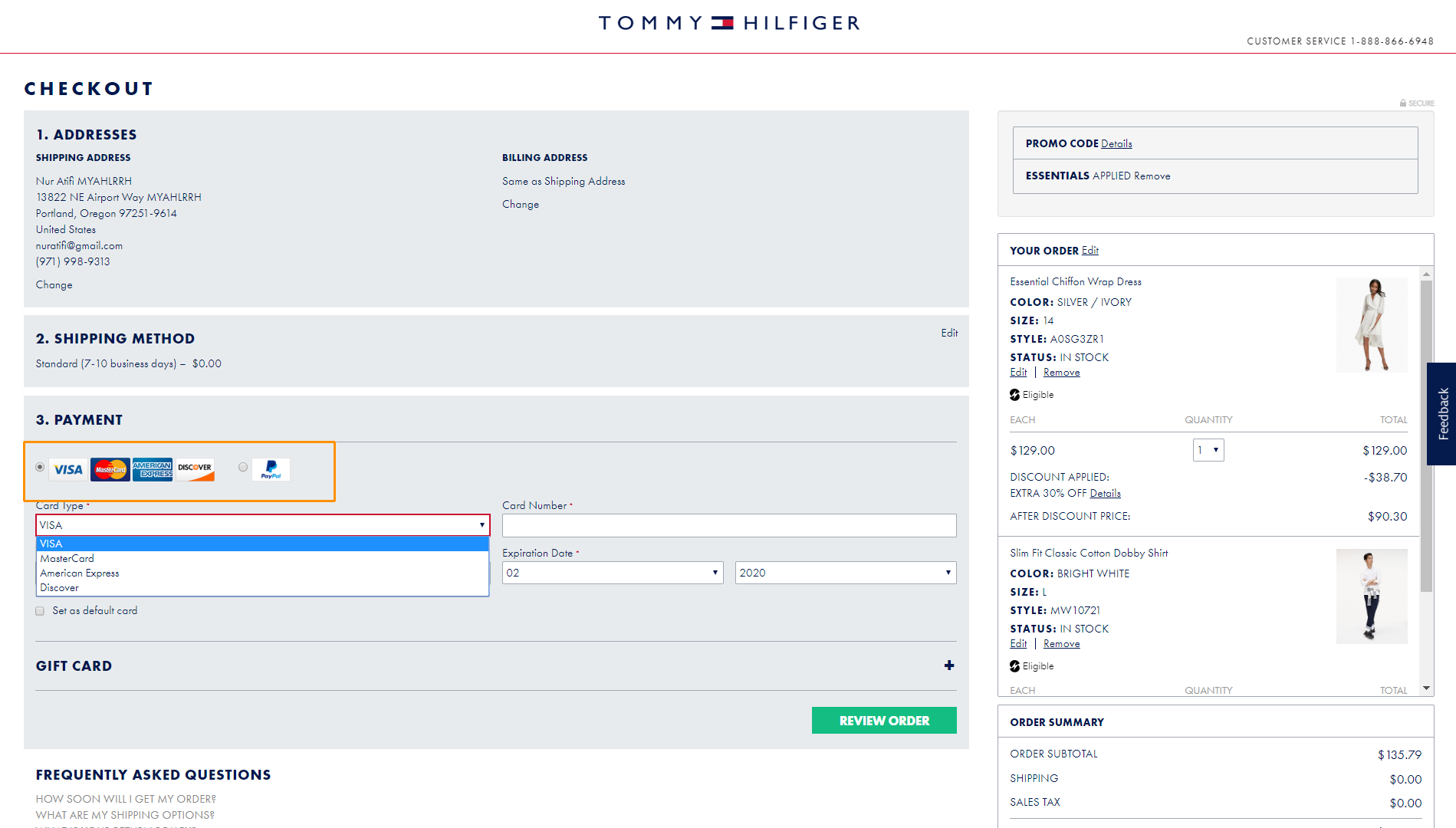Select the PayPal radio button
This screenshot has height=828, width=1456.
pyautogui.click(x=243, y=467)
